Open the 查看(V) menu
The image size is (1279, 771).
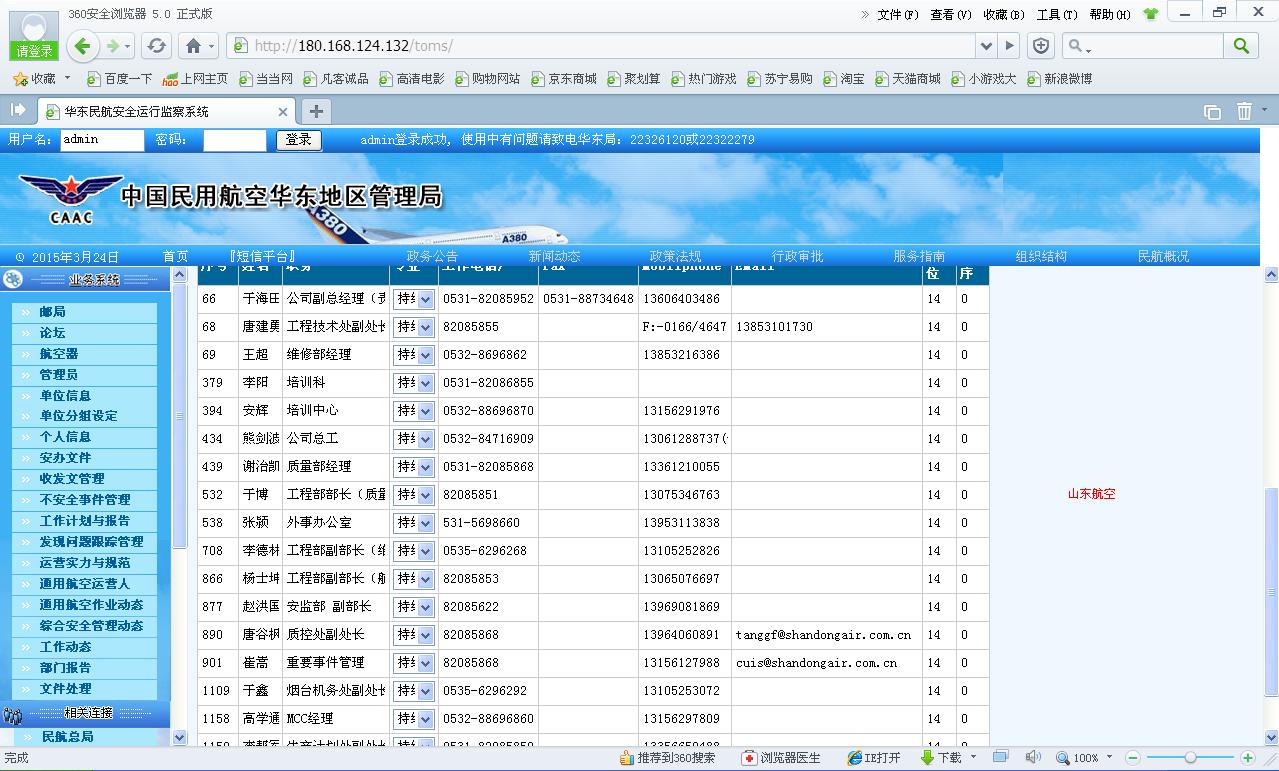tap(950, 14)
